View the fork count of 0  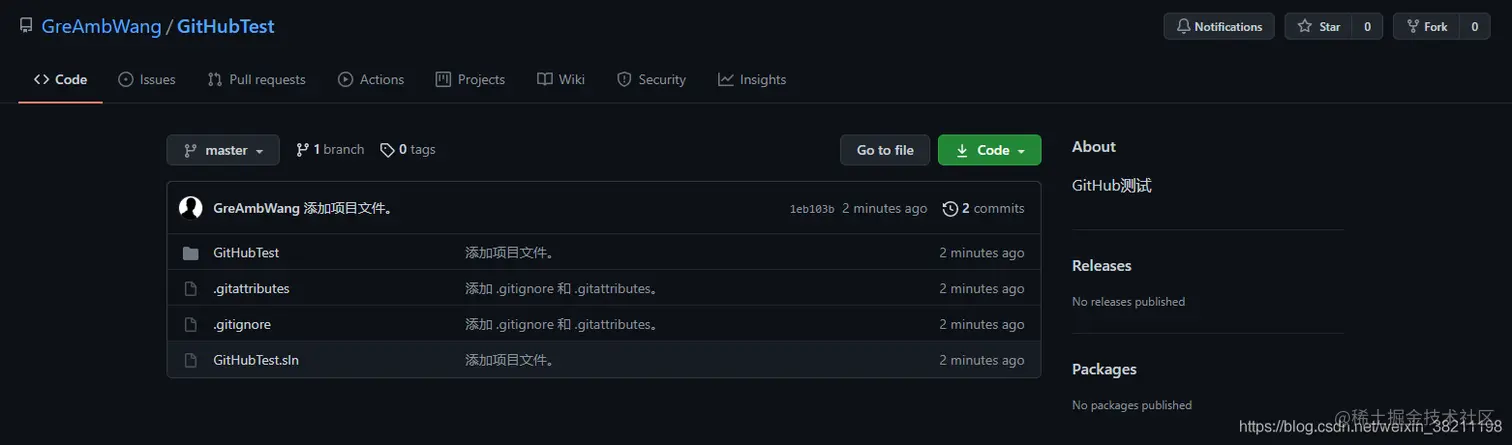tap(1474, 27)
